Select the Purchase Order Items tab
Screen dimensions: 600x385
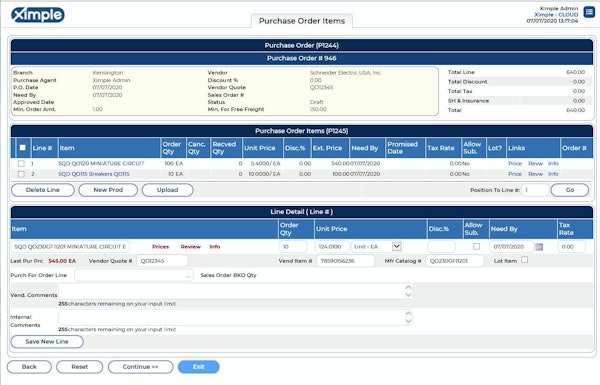point(302,21)
